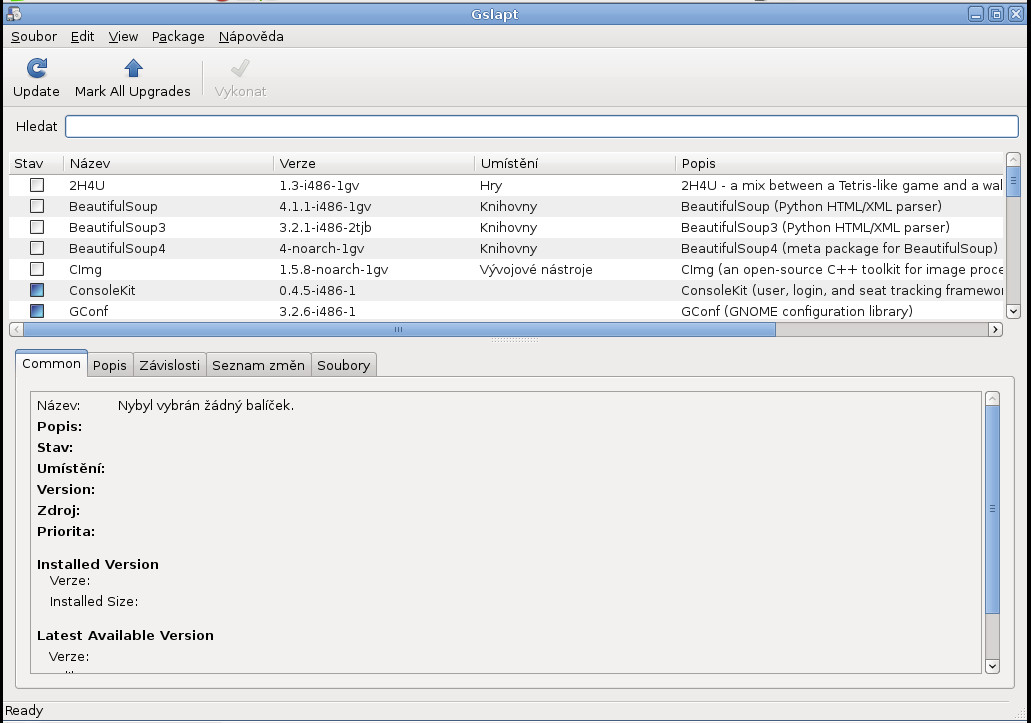This screenshot has height=723, width=1031.
Task: Switch to the Common tab
Action: 51,363
